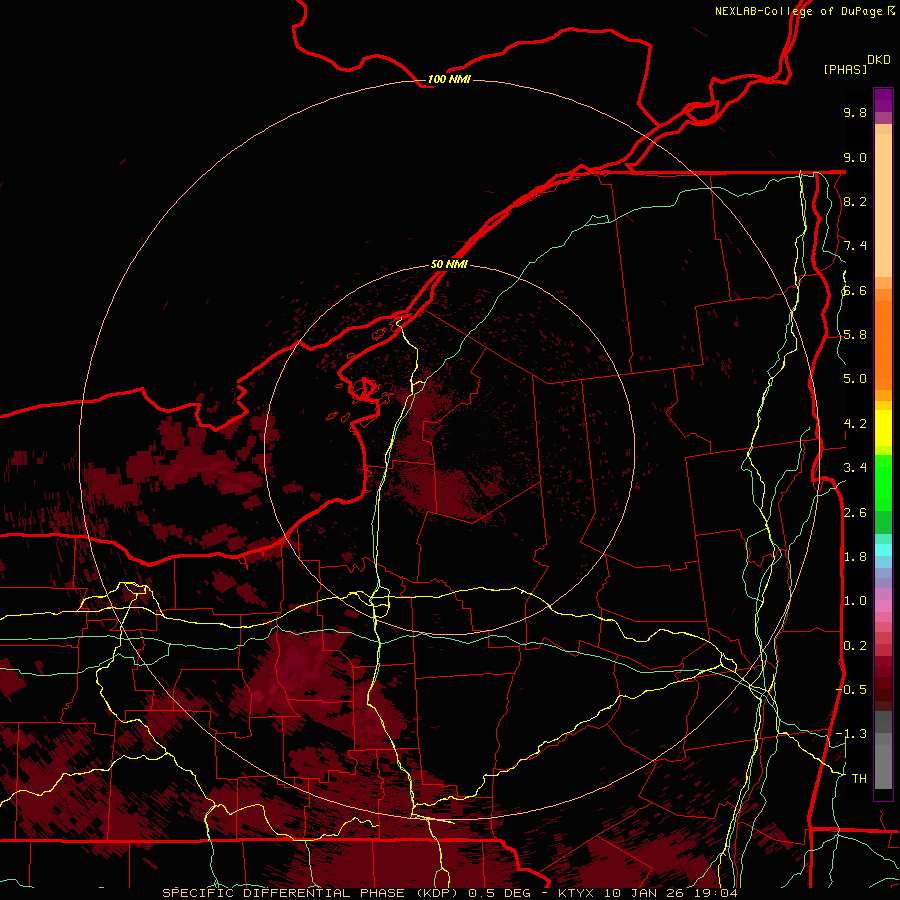The height and width of the screenshot is (900, 900).
Task: Click the SPECIFIC DIFFERENTIAL PHASE (KDP) title text
Action: pos(311,893)
